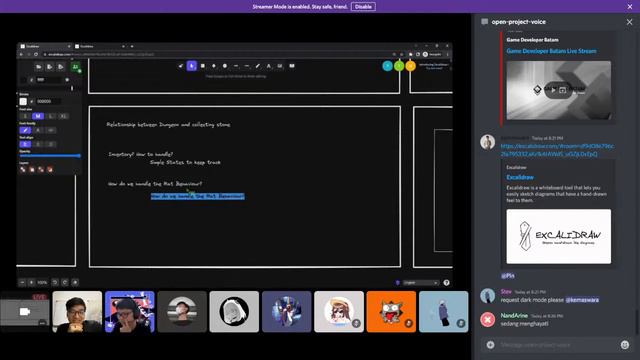Open the Excalidraw help question mark
The height and width of the screenshot is (360, 640).
[447, 282]
